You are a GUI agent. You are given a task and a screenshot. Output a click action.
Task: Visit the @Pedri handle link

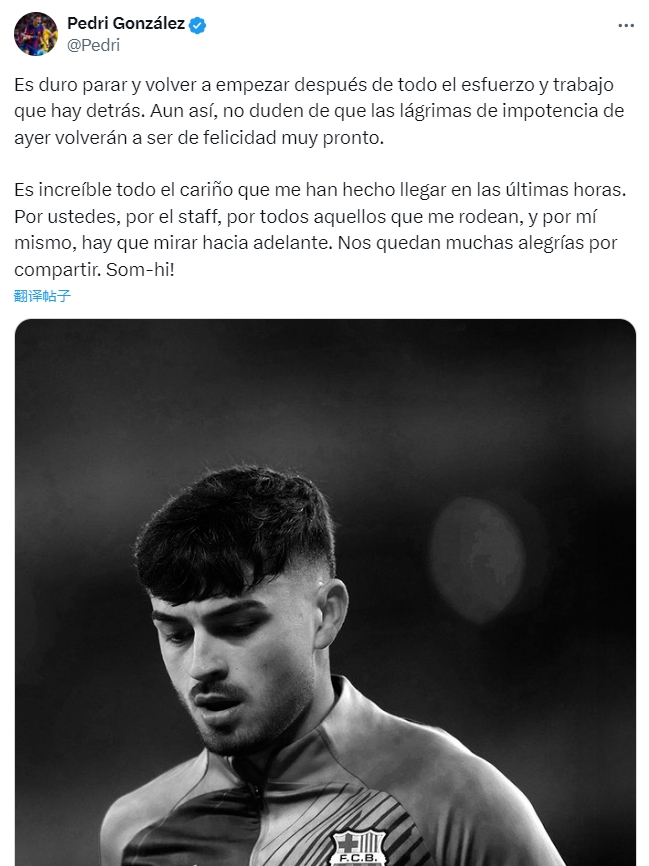pyautogui.click(x=93, y=45)
